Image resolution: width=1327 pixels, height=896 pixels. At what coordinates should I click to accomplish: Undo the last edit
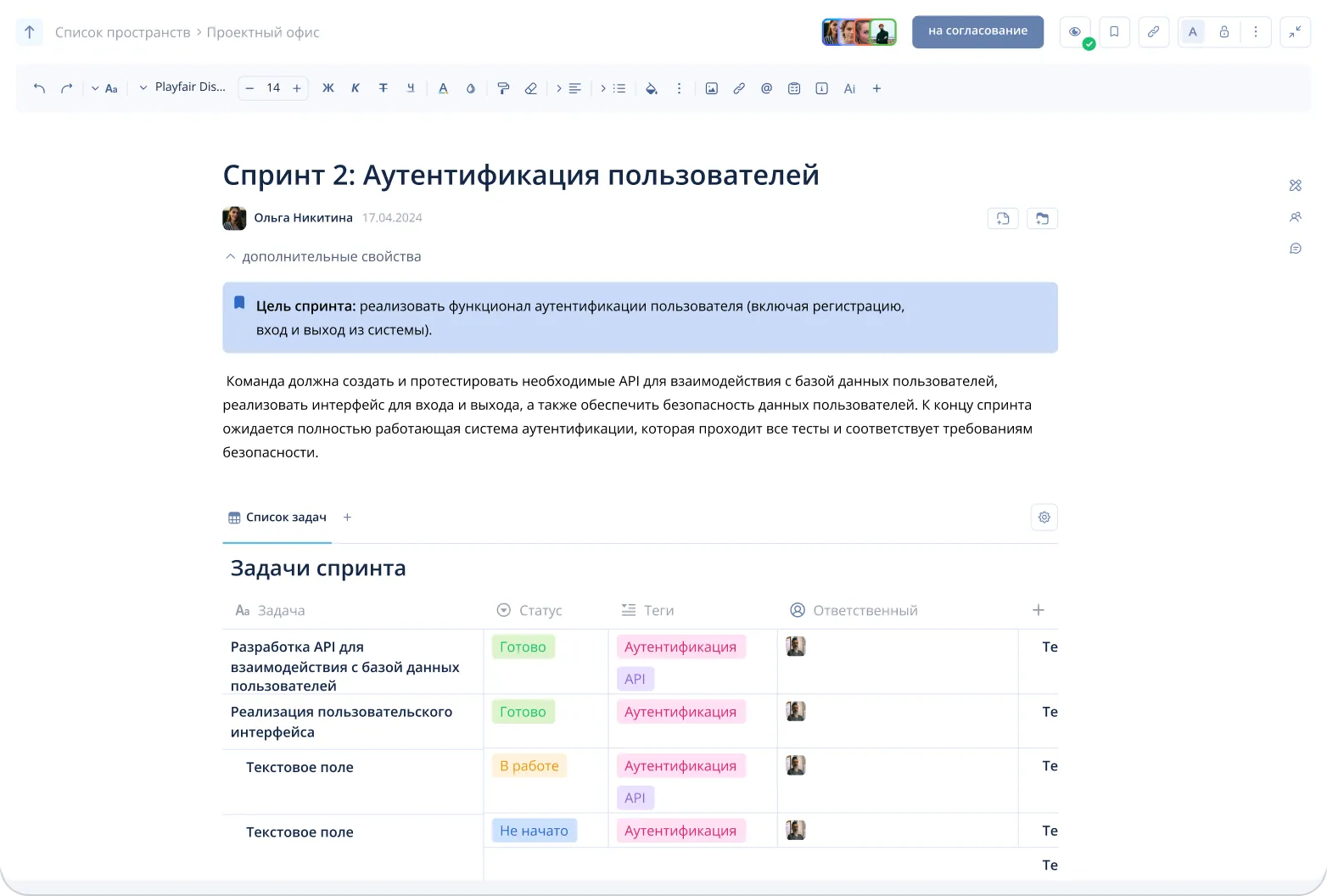[39, 88]
